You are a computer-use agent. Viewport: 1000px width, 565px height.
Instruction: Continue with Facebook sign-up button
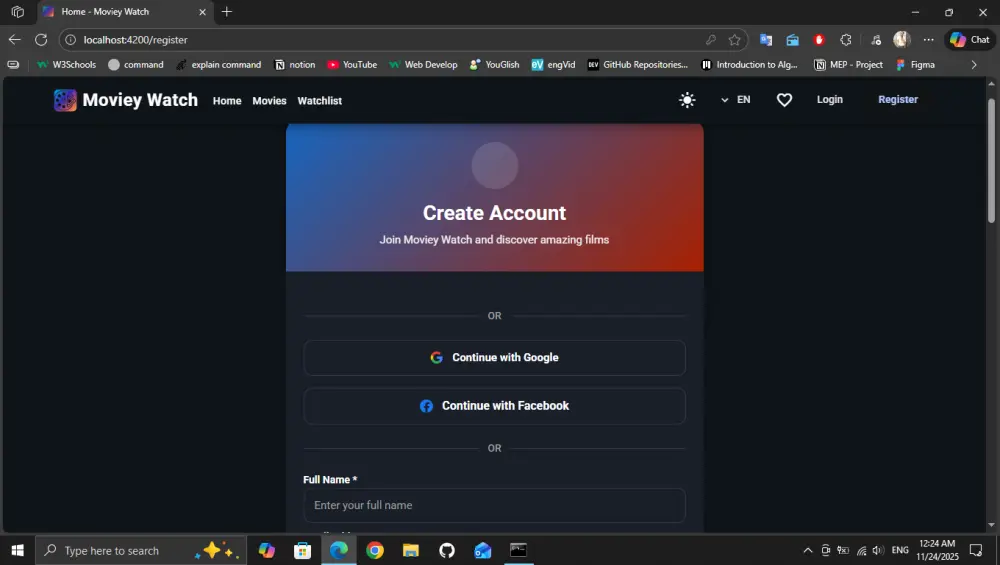pos(494,406)
